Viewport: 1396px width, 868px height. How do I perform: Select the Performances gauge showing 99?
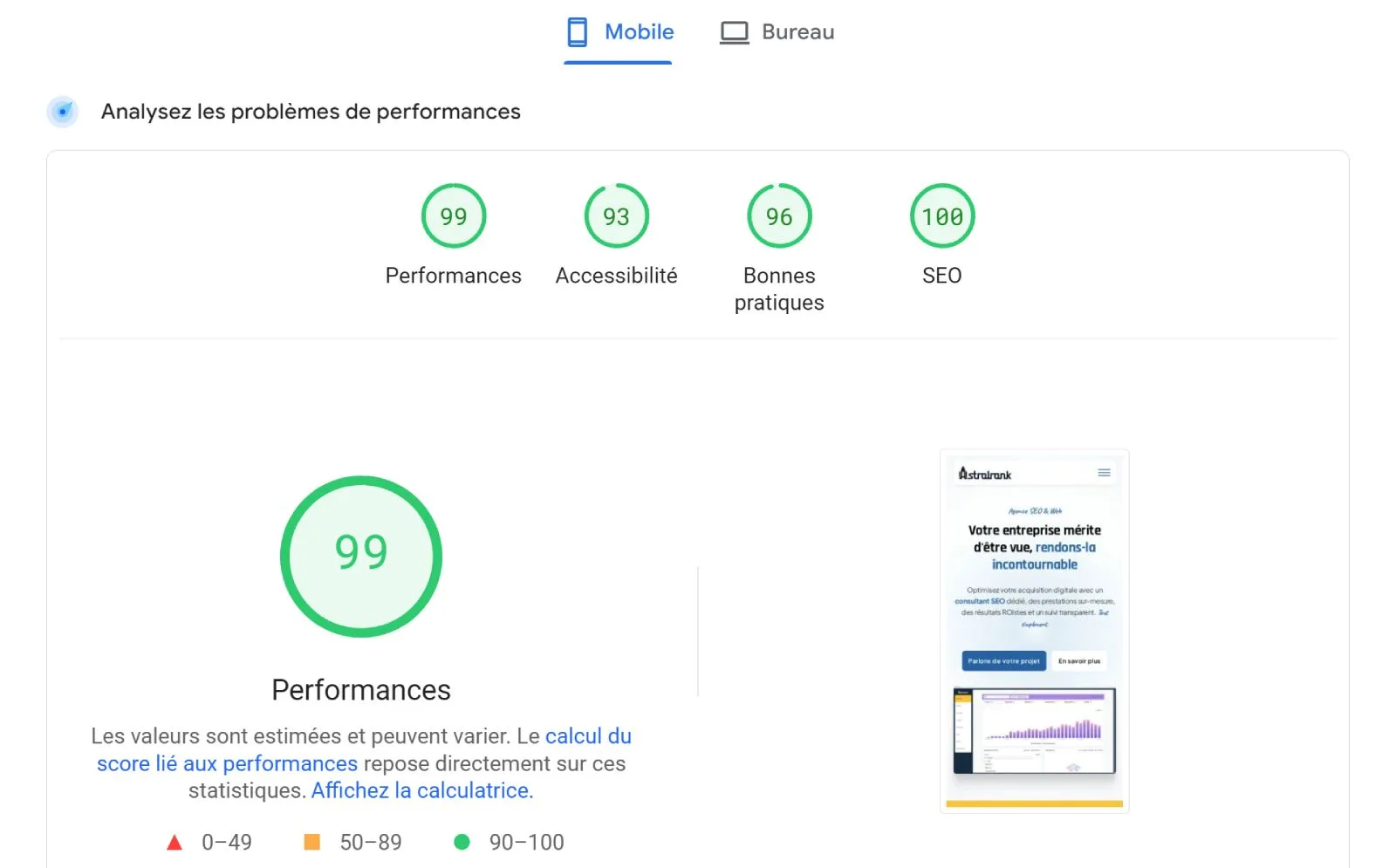(x=453, y=215)
